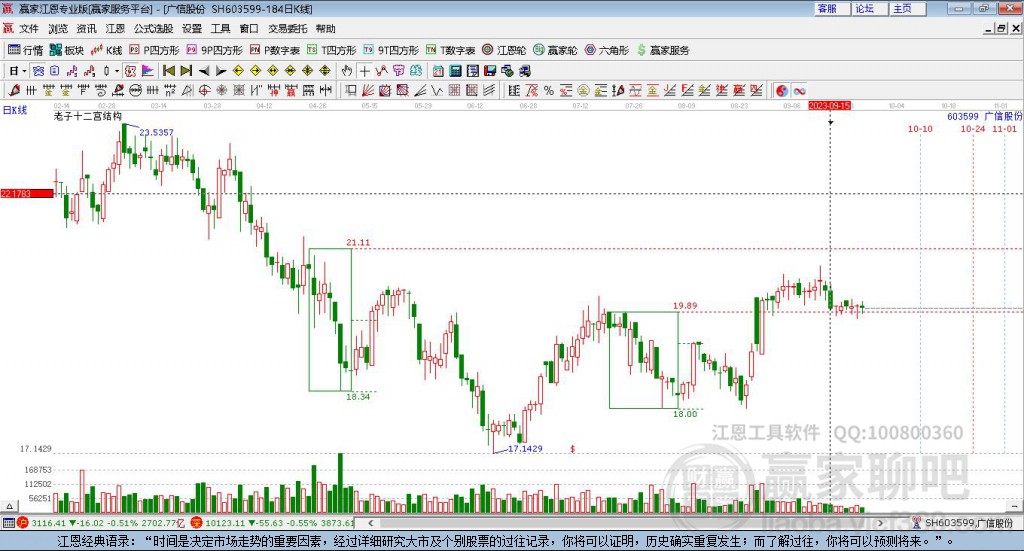Click the red 22.1783 price label
Screen dimensions: 1024x551
coord(27,193)
